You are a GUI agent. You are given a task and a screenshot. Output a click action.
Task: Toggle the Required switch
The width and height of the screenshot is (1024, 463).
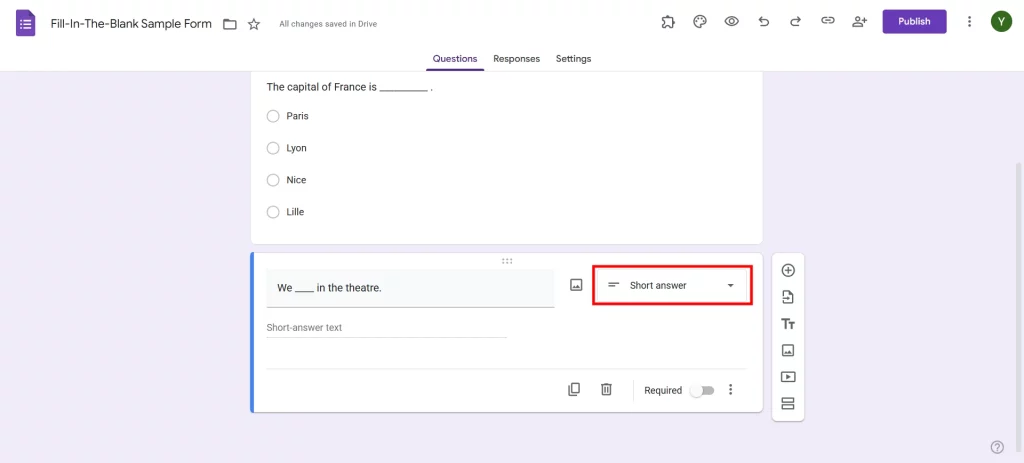[x=703, y=391]
